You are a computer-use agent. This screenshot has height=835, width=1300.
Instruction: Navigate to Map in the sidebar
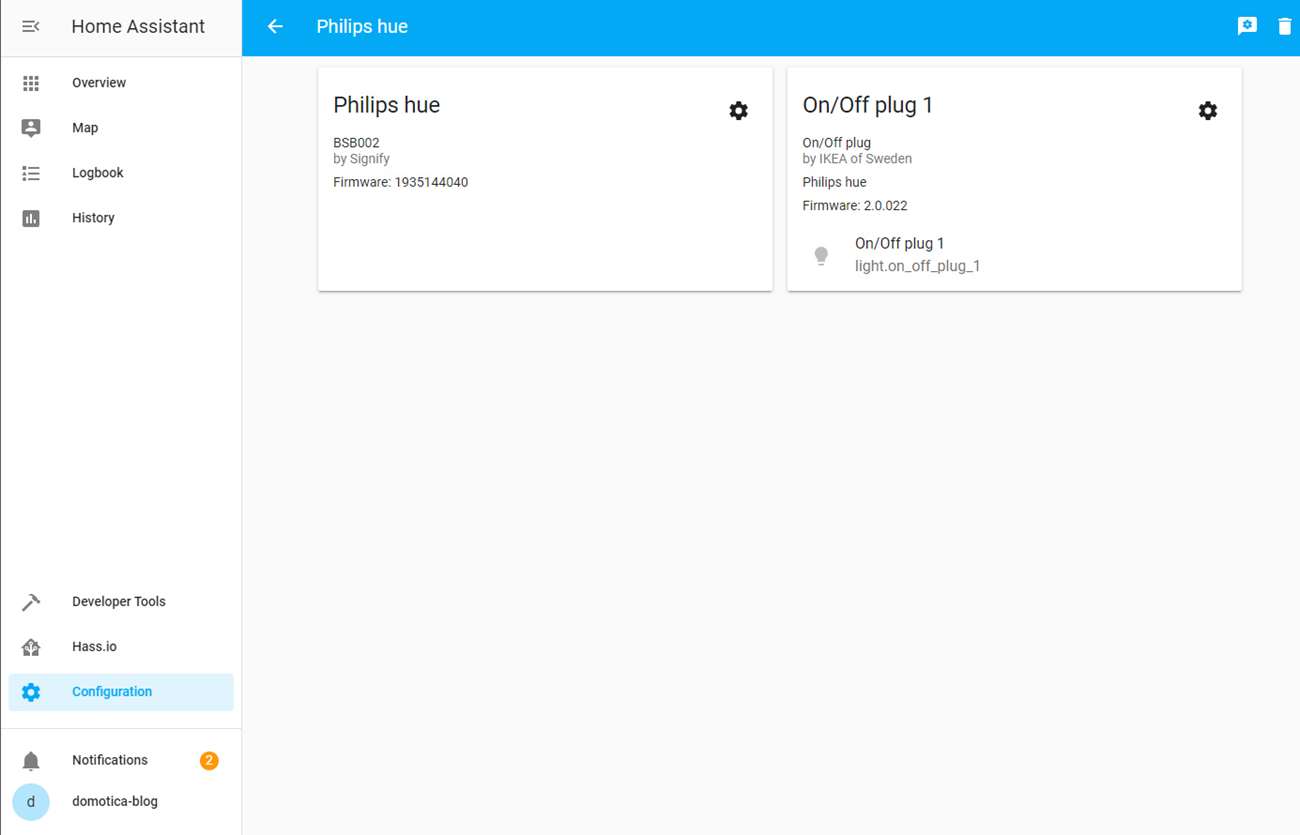(85, 128)
